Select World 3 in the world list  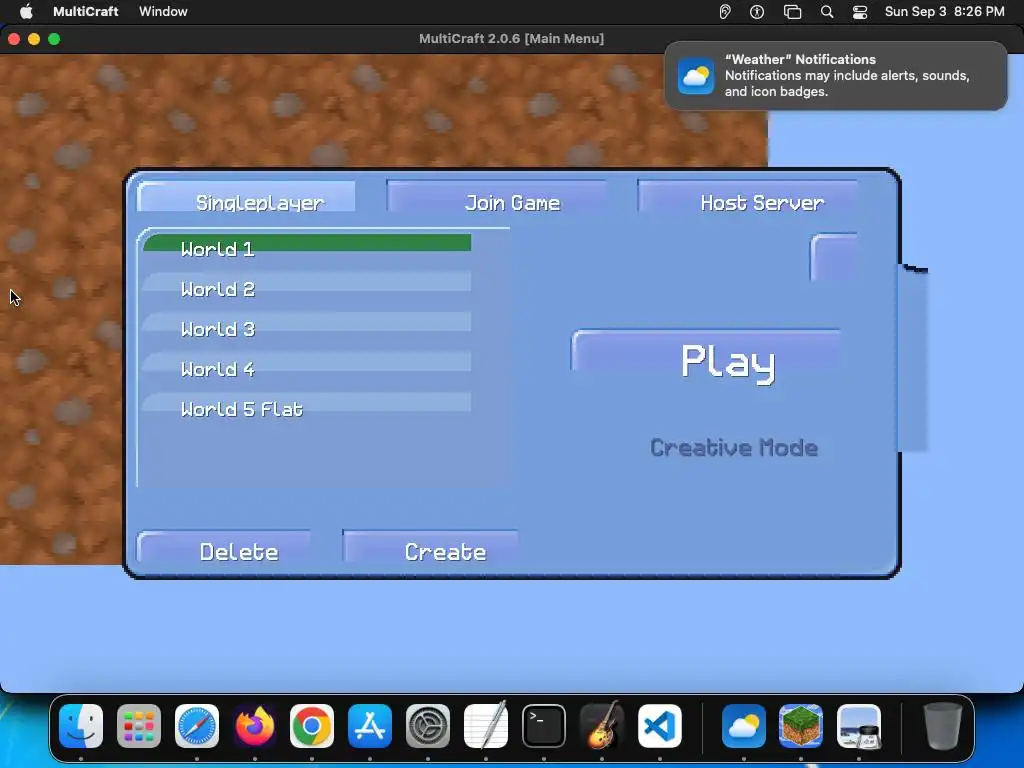click(307, 324)
